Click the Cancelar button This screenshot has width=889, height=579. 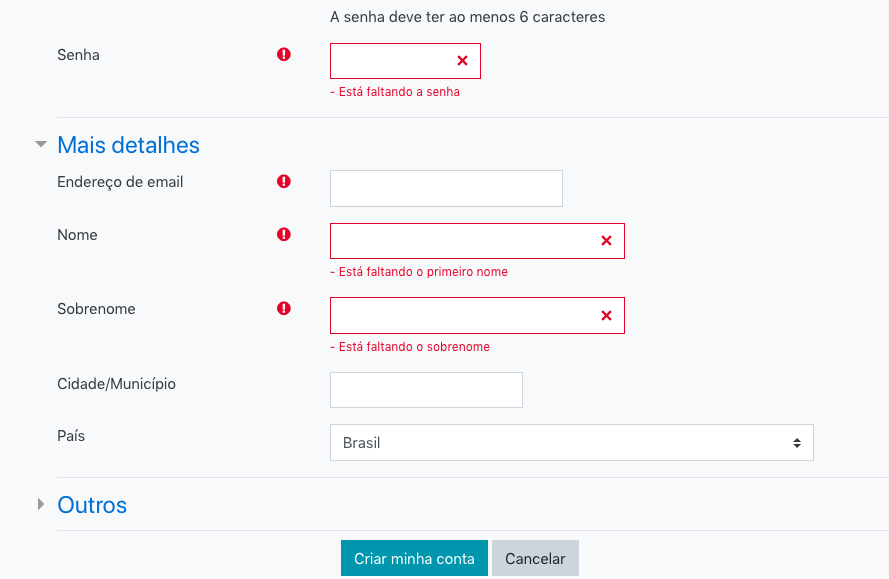pyautogui.click(x=535, y=559)
